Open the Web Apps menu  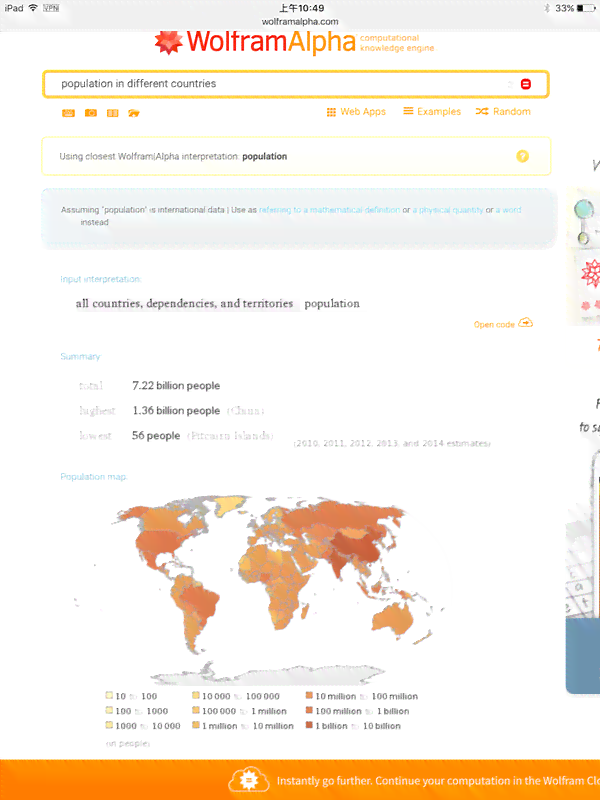(356, 112)
